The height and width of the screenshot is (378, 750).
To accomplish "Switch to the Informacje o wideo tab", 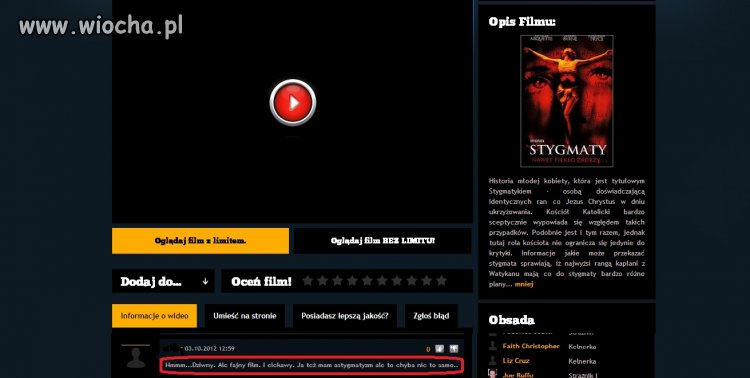I will click(x=154, y=316).
